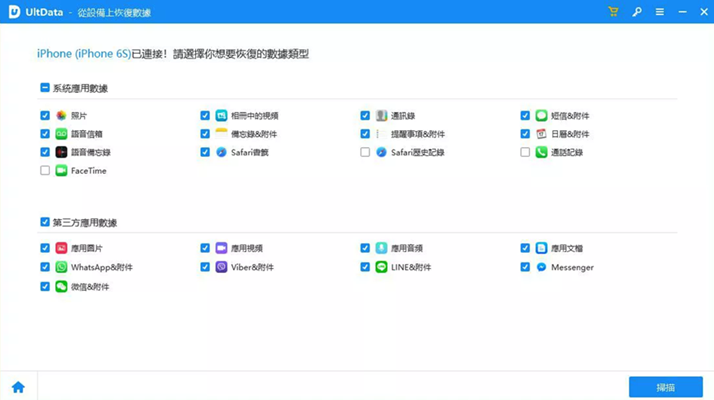Click the WhatsApp icon
The width and height of the screenshot is (714, 400).
tap(61, 267)
